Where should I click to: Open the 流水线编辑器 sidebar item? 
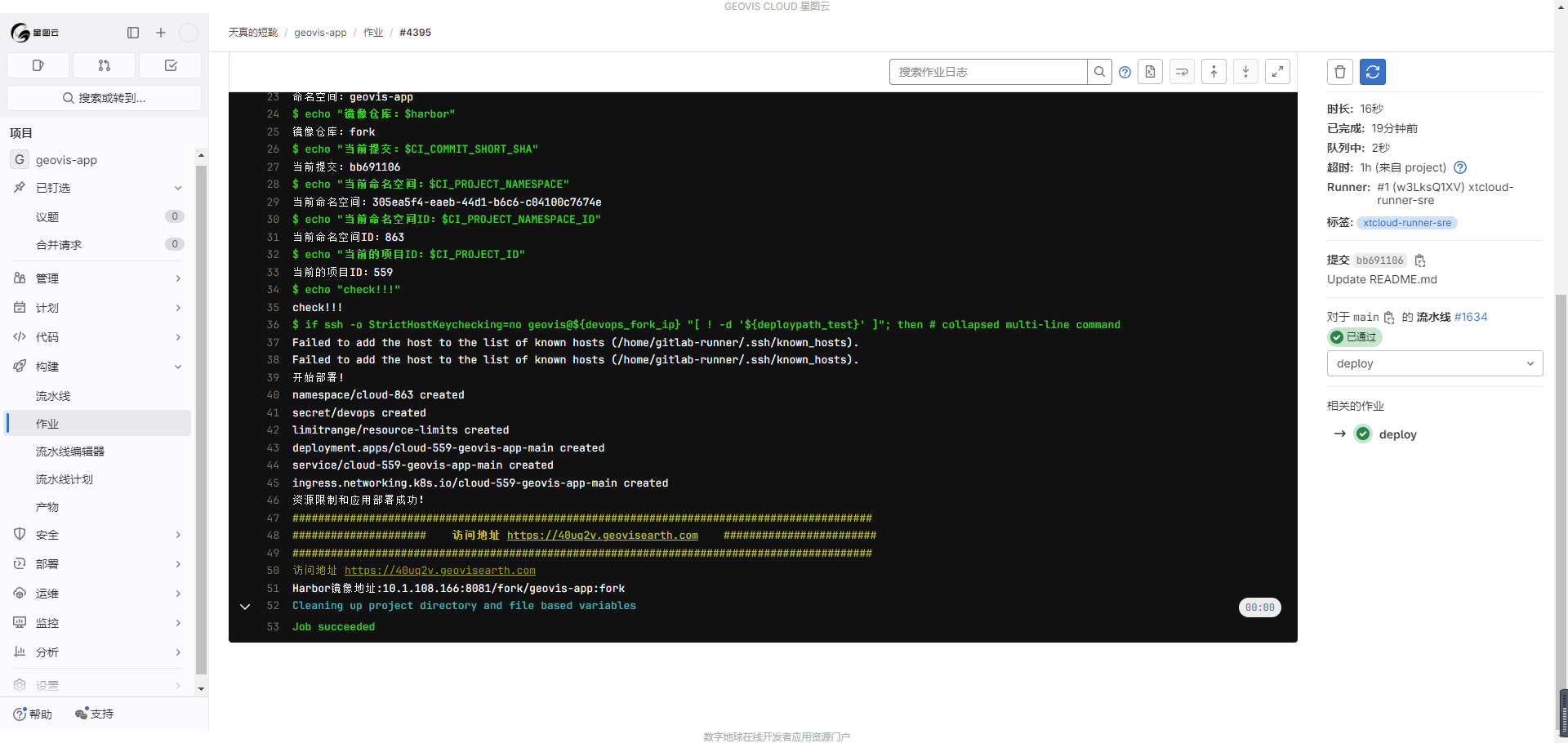[x=98, y=452]
